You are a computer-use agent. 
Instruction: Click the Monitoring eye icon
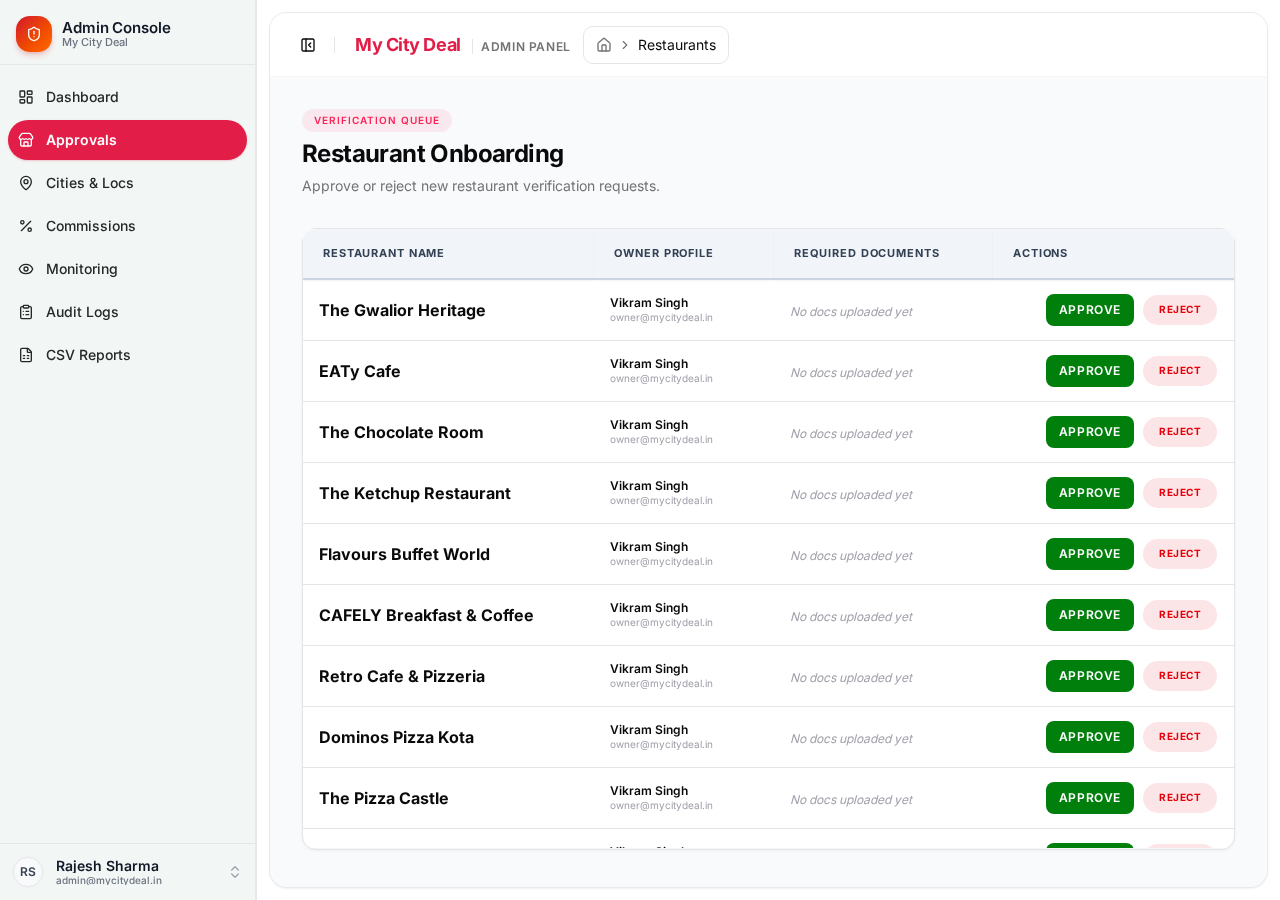pos(26,269)
